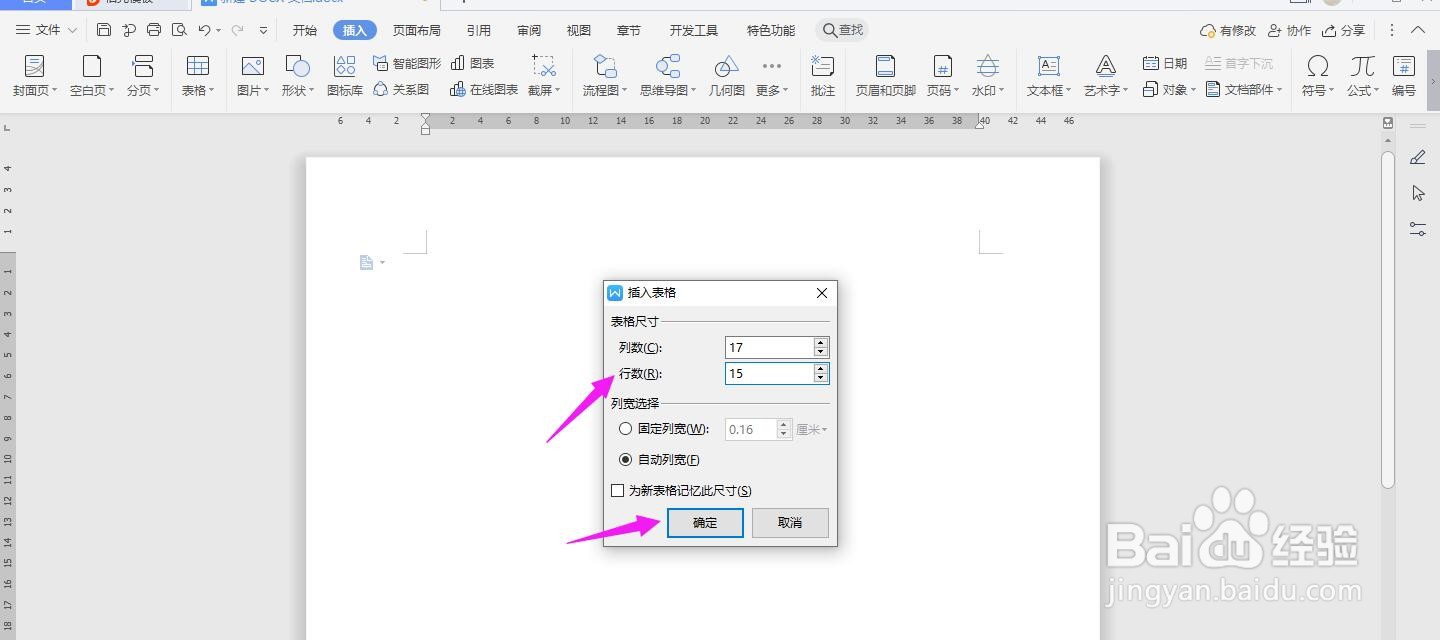Image resolution: width=1440 pixels, height=640 pixels.
Task: Increase the 列数 column count
Action: tap(821, 343)
